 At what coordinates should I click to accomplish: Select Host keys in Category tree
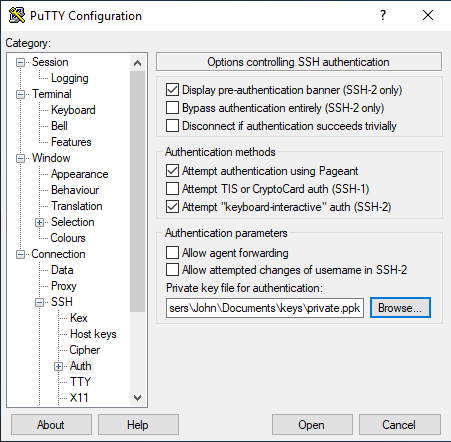coord(93,334)
